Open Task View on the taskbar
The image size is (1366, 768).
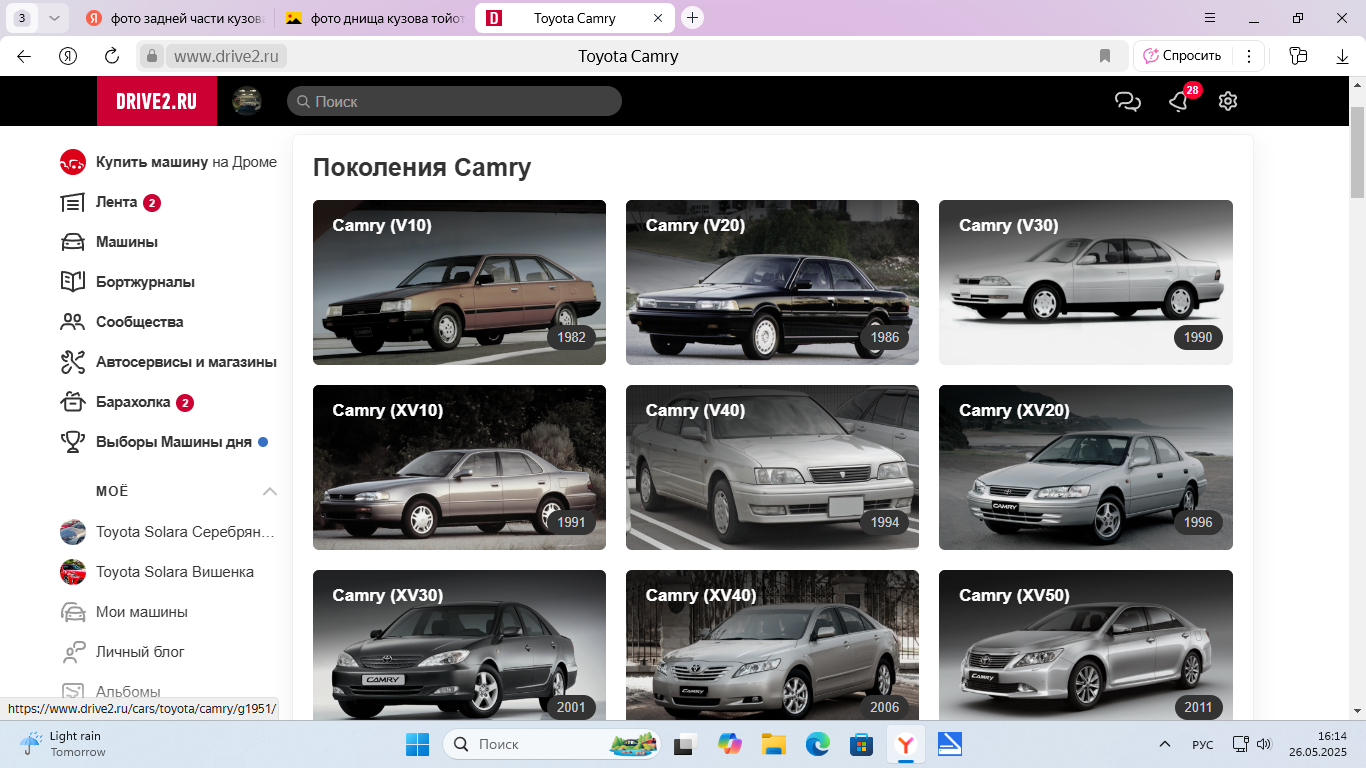685,744
